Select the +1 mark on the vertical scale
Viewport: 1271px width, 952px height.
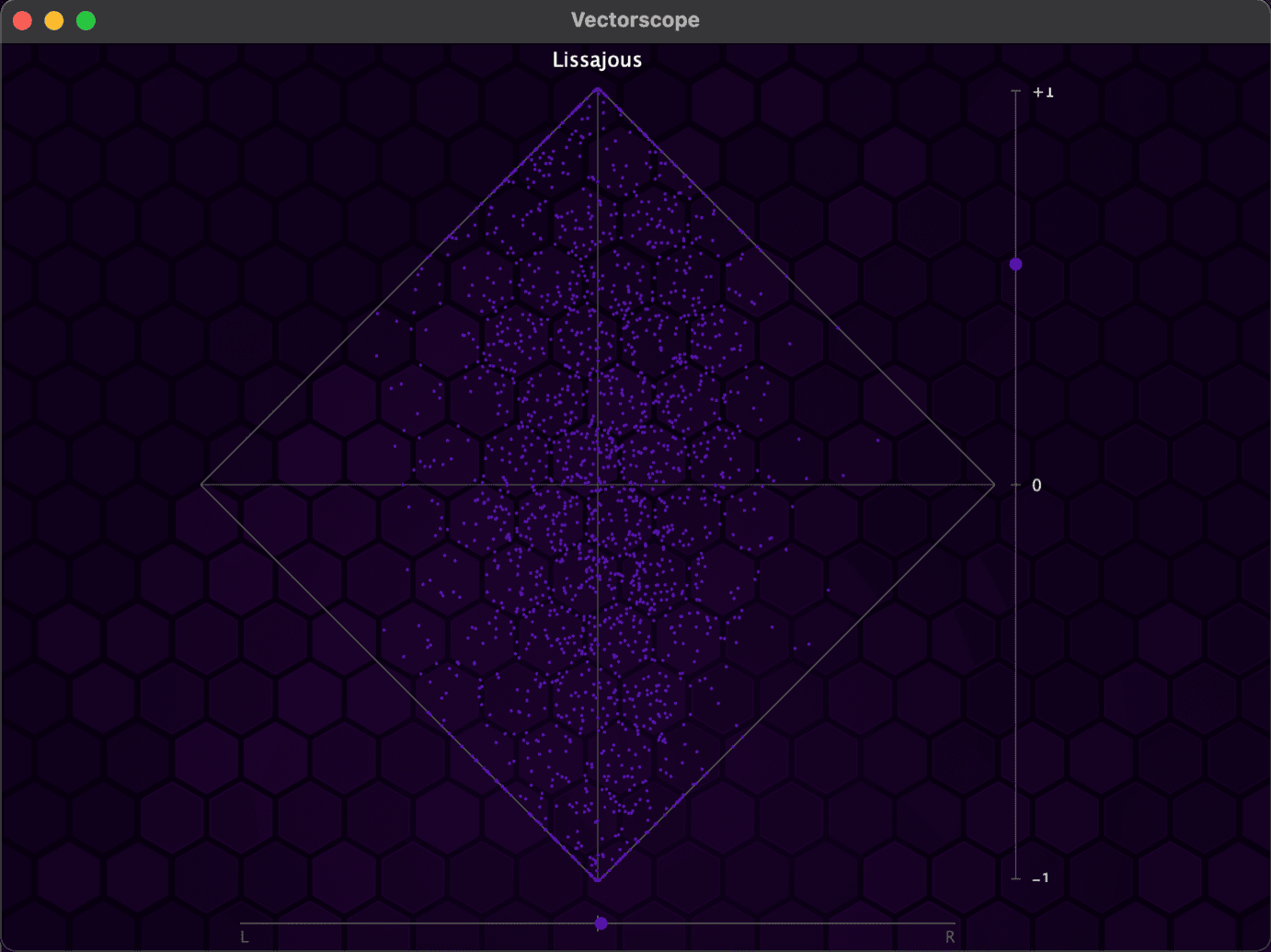(1042, 91)
